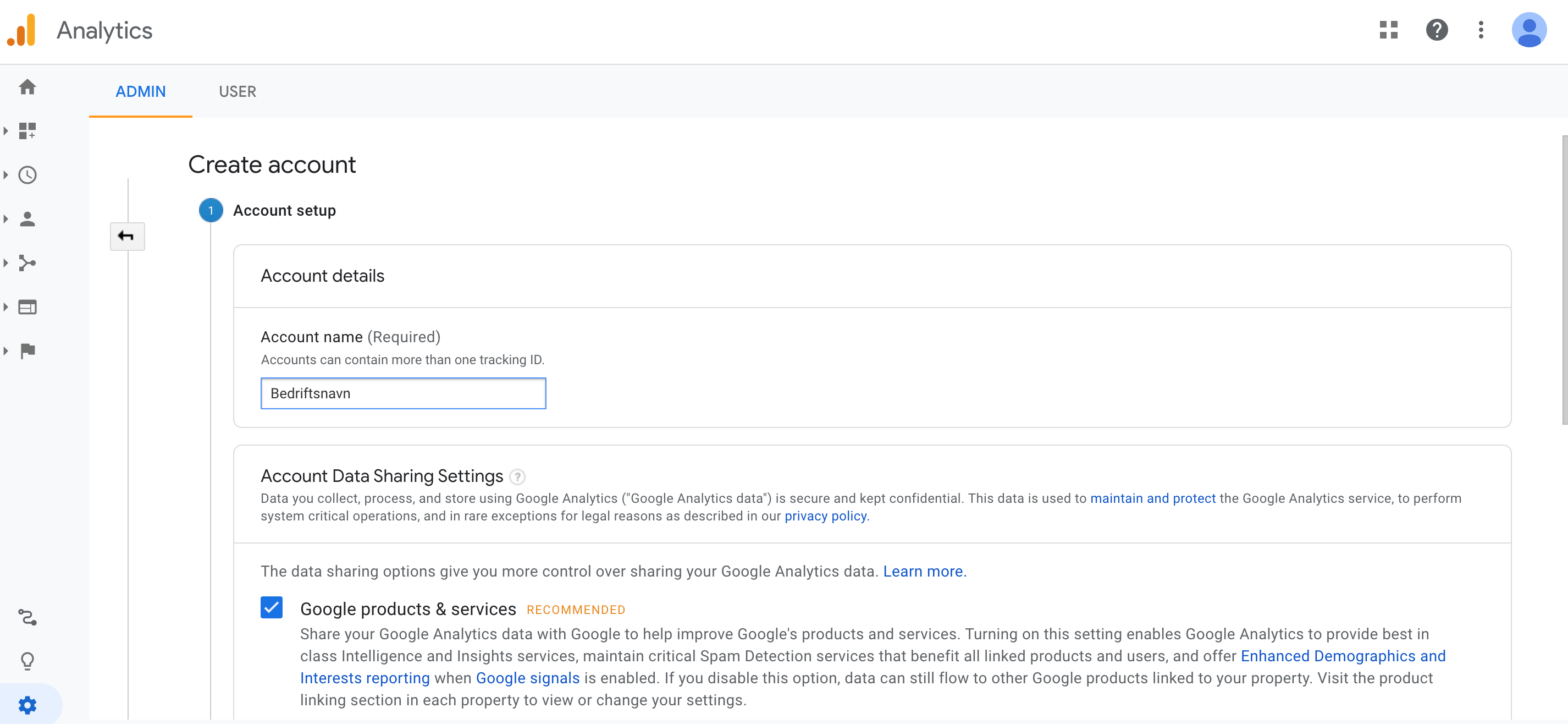The image size is (1568, 724).
Task: Uncheck Google products & services checkbox
Action: (272, 607)
